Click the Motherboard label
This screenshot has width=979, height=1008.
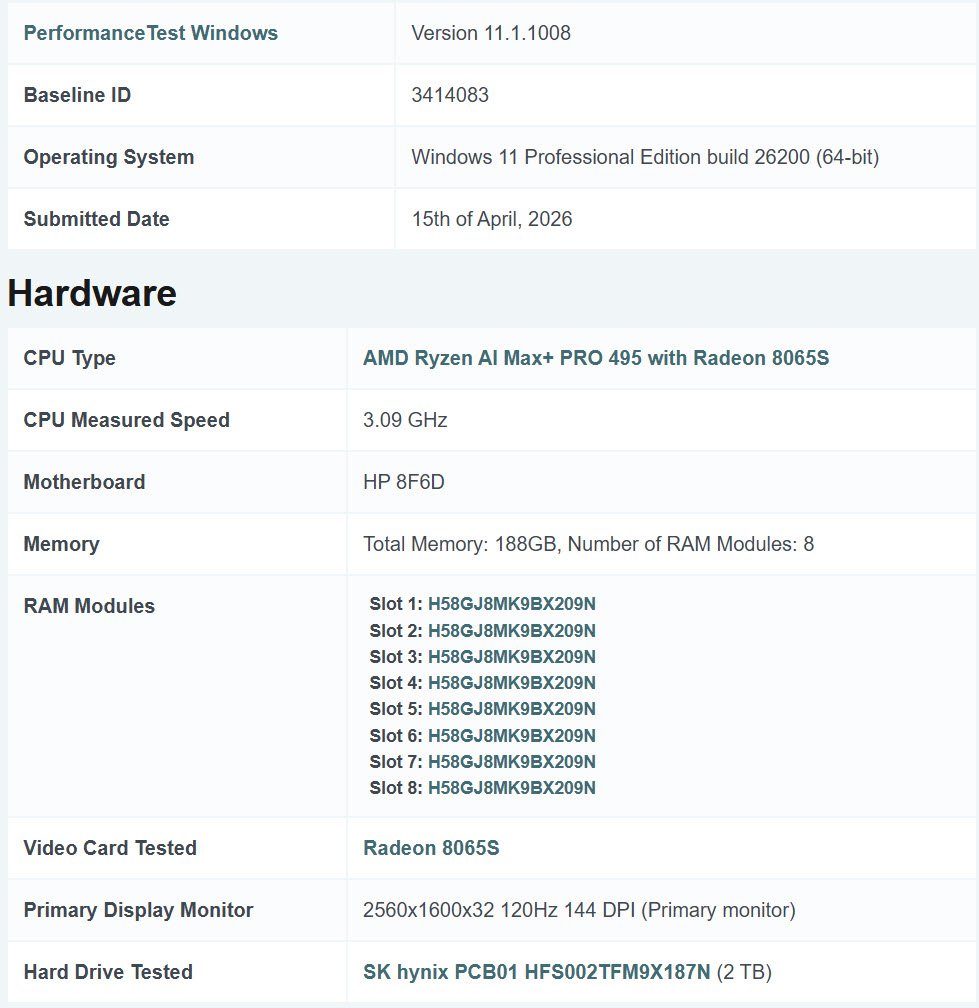click(84, 482)
